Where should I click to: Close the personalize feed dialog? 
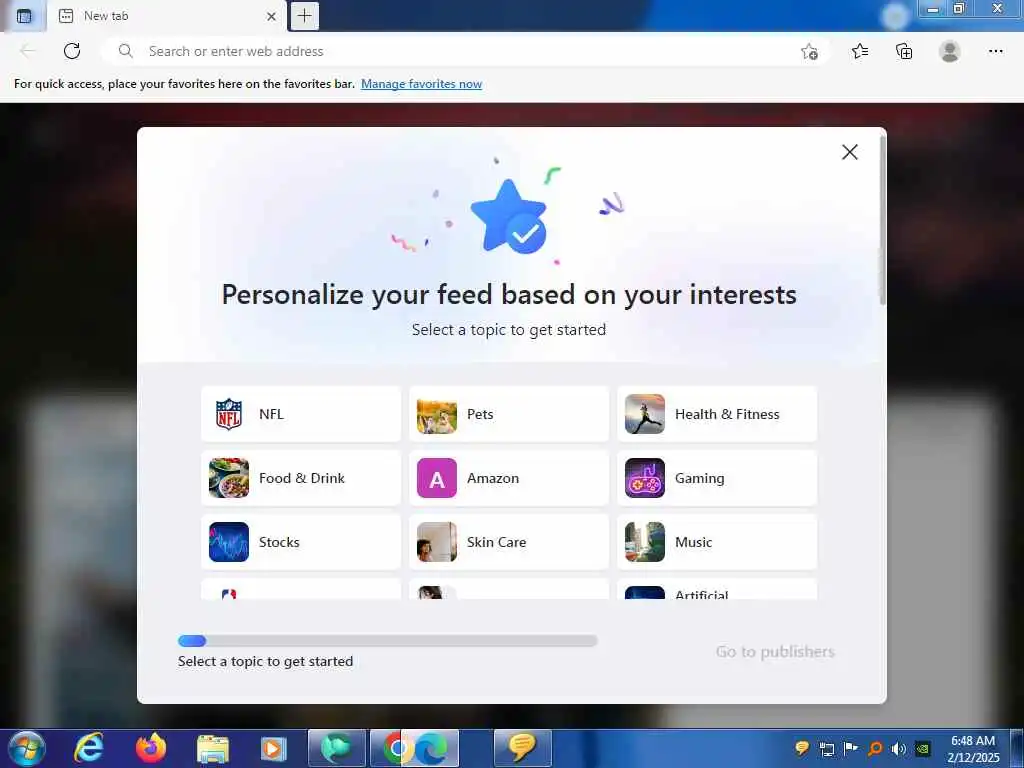point(850,152)
